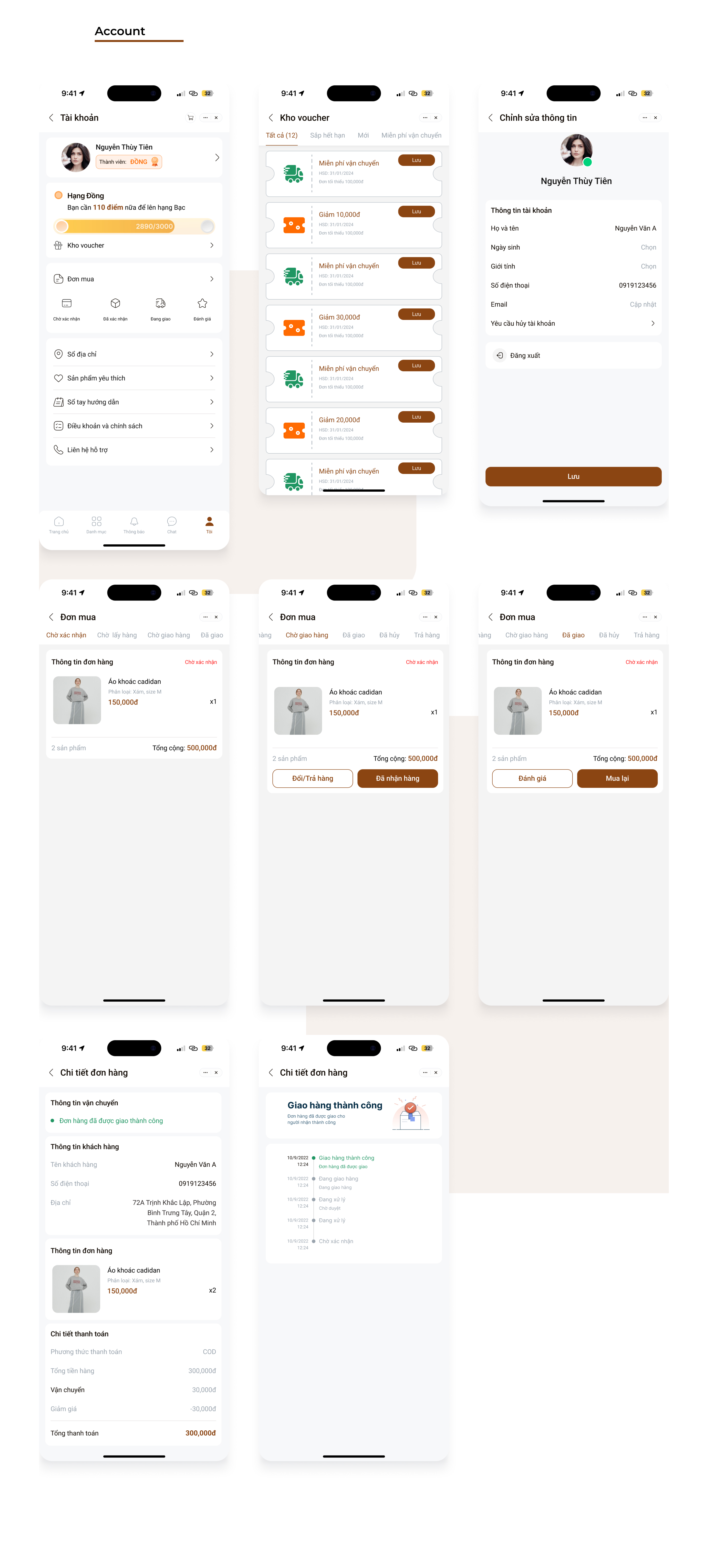Click the Mua lại button

(x=617, y=779)
